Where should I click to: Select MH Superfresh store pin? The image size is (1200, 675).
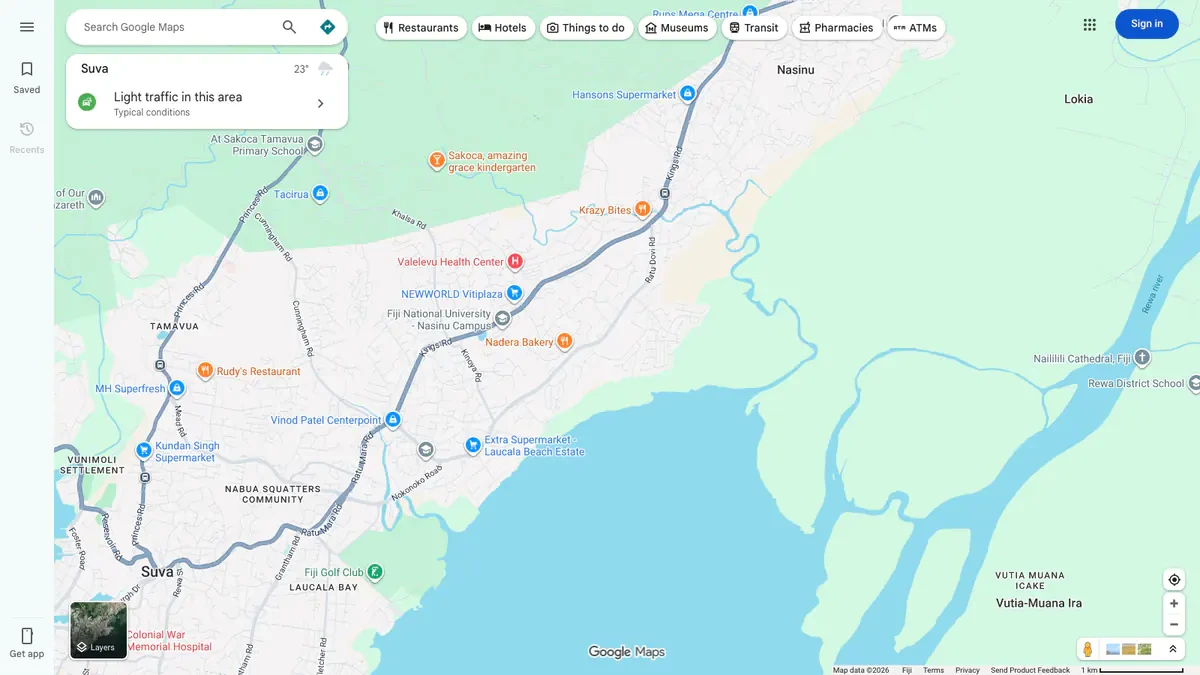click(177, 388)
